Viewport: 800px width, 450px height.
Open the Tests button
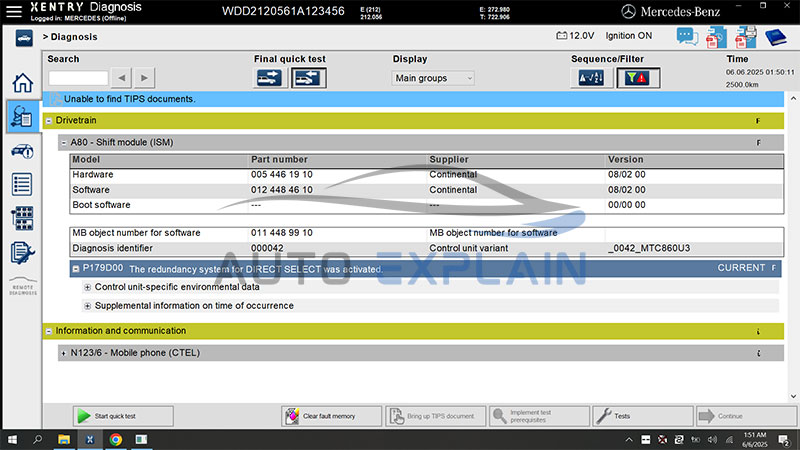pyautogui.click(x=643, y=416)
